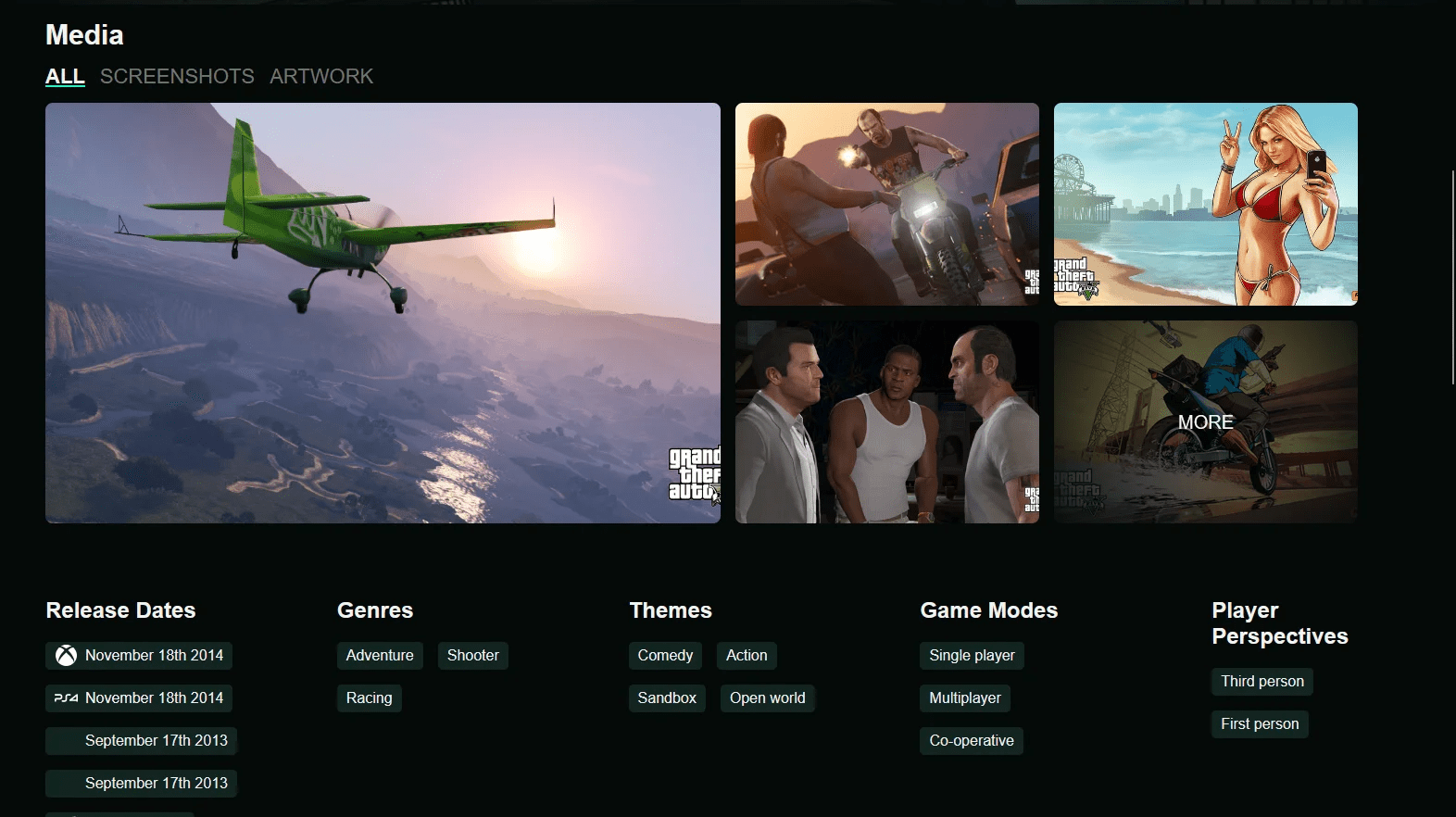Image resolution: width=1456 pixels, height=817 pixels.
Task: Open the Sandbox theme tag
Action: [667, 698]
